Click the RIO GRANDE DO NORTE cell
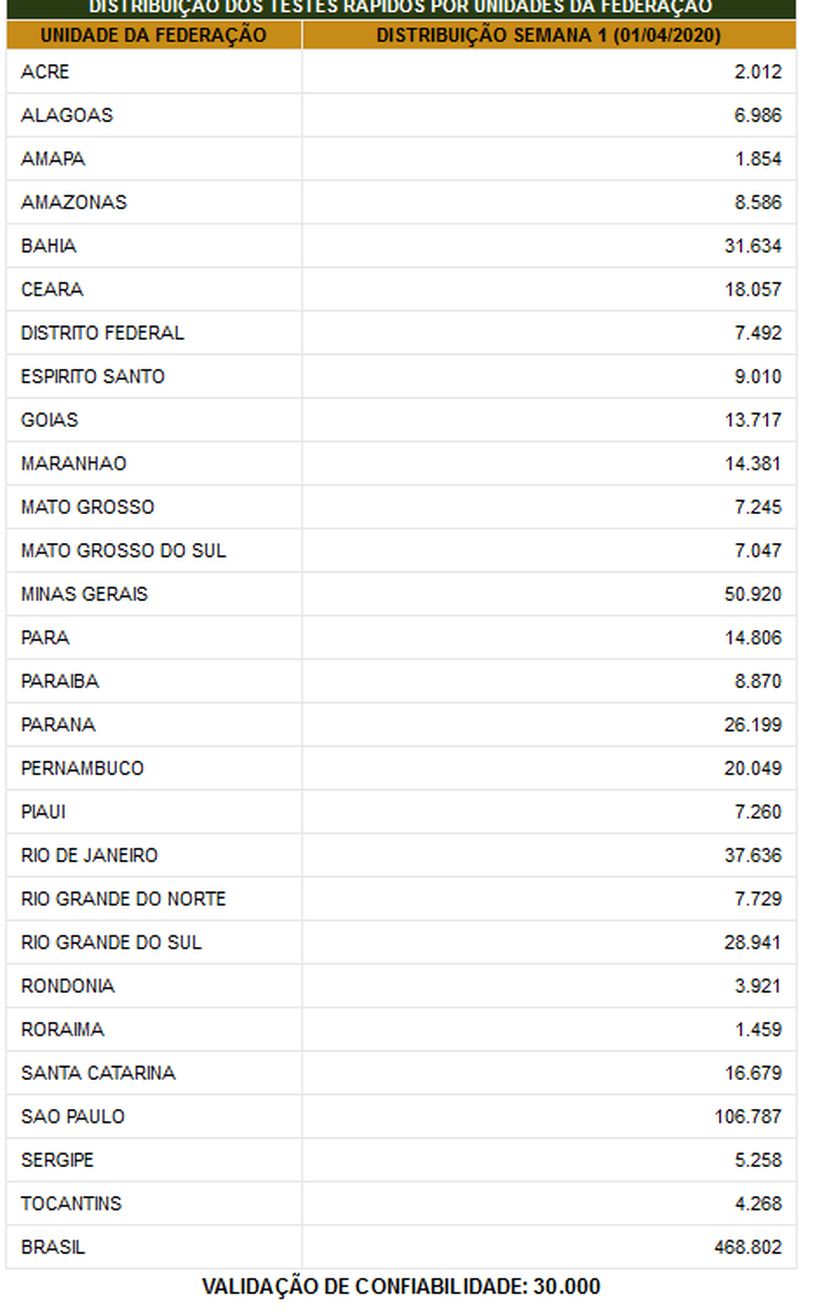The width and height of the screenshot is (822, 1313). (x=123, y=899)
